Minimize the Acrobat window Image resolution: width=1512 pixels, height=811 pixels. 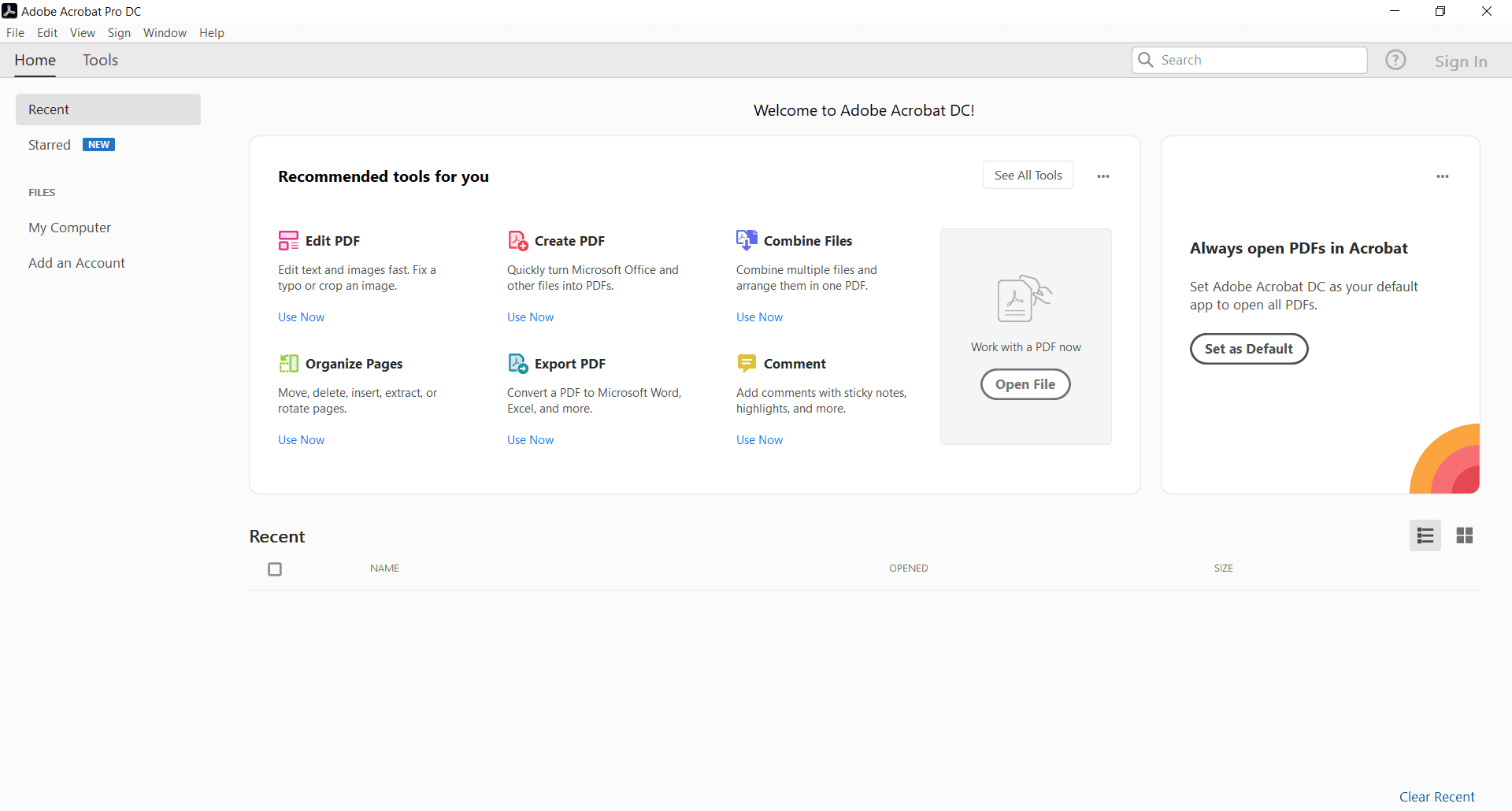pyautogui.click(x=1395, y=11)
